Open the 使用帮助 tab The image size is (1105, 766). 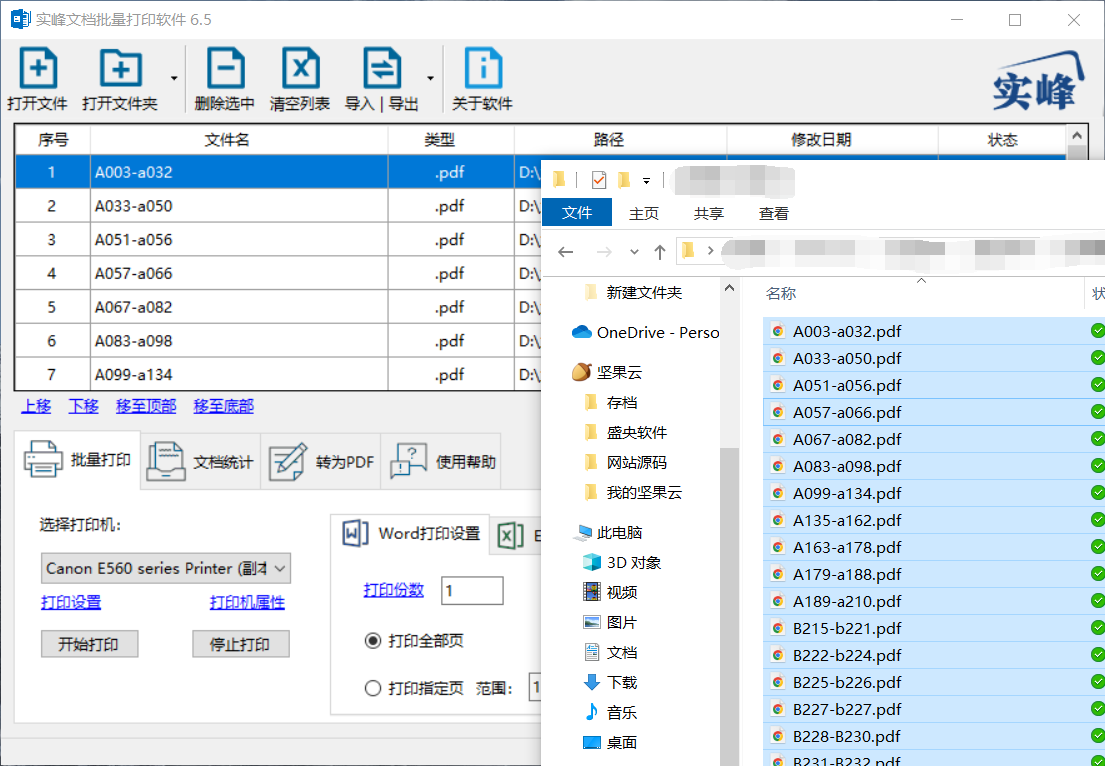click(441, 462)
